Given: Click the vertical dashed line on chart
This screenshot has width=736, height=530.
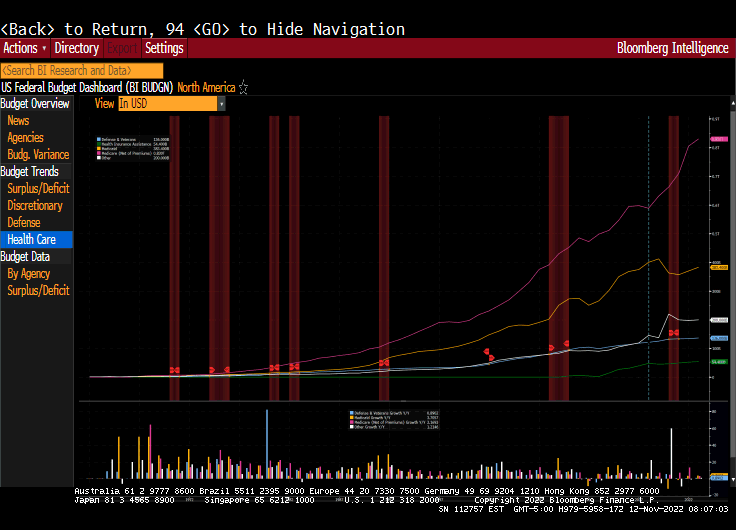Looking at the screenshot, I should point(649,250).
